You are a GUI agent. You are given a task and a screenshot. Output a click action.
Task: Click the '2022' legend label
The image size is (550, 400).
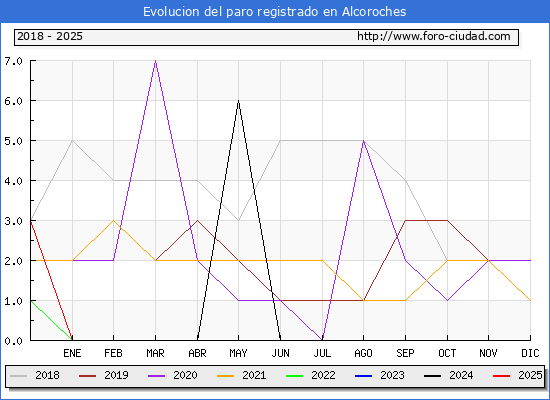(323, 375)
